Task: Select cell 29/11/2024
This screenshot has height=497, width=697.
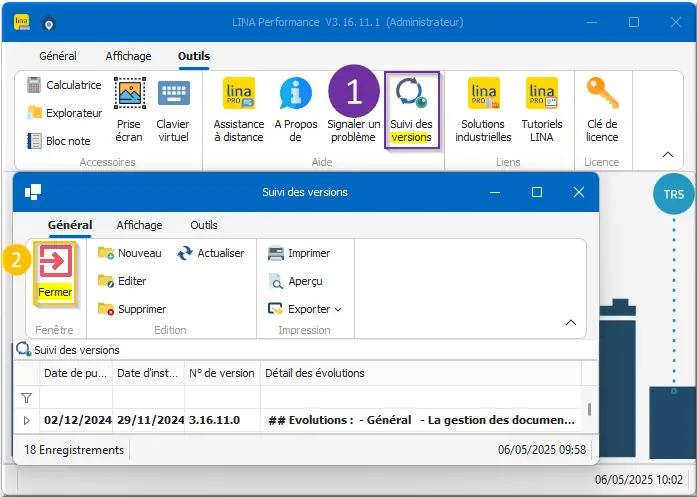Action: (x=150, y=420)
